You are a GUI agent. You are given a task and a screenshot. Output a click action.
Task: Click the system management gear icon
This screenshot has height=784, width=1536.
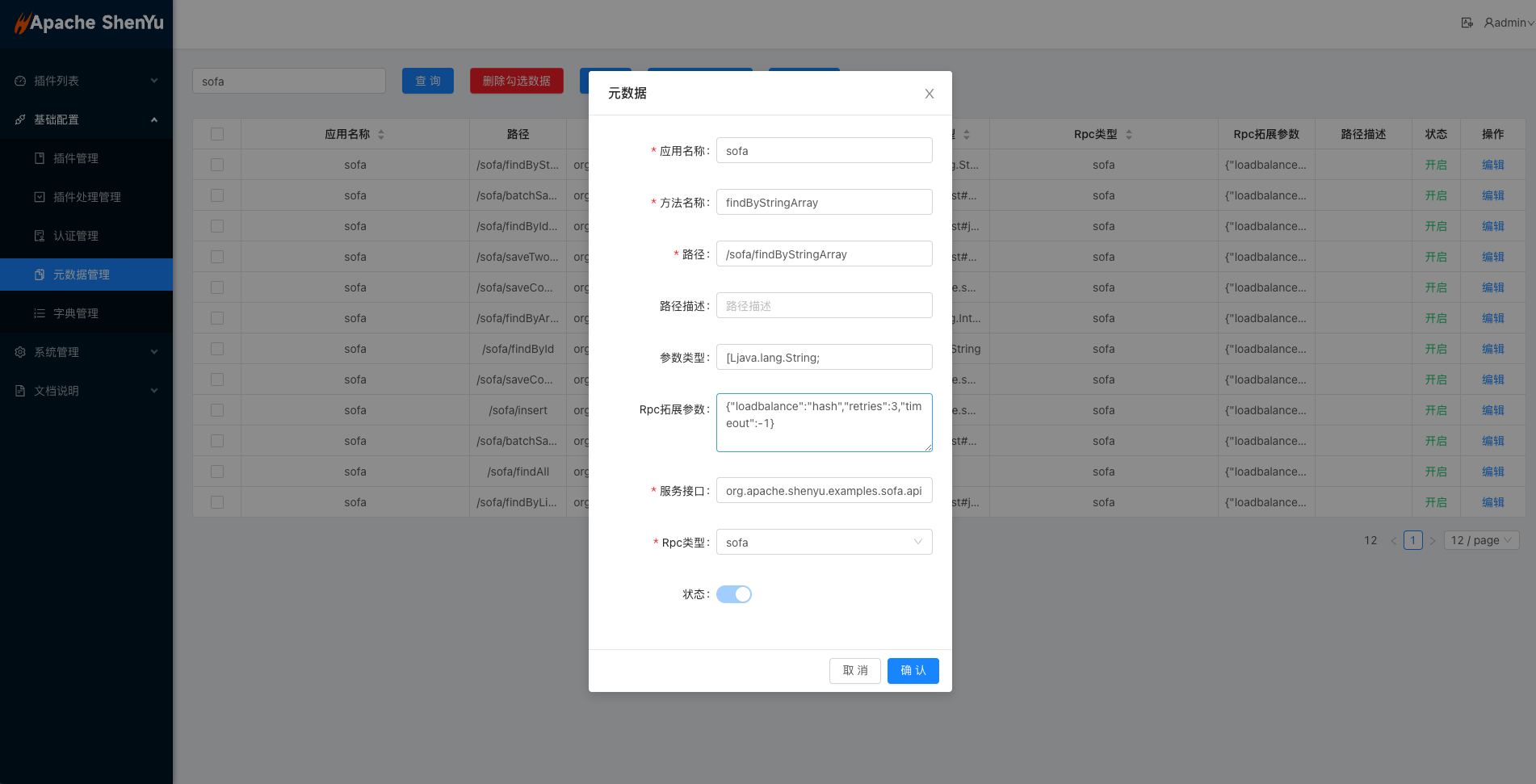tap(20, 352)
